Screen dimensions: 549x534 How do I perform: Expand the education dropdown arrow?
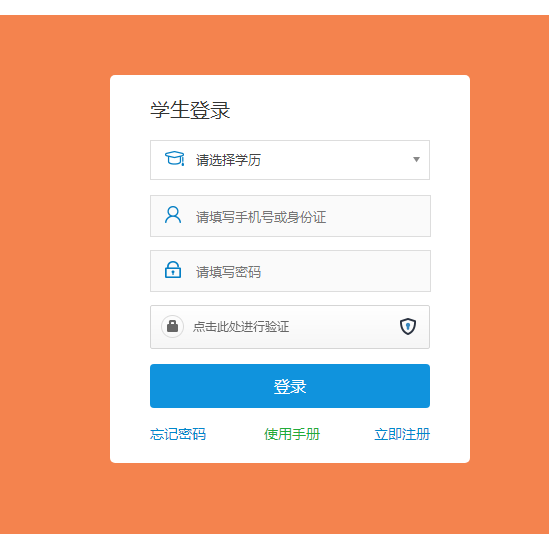416,160
